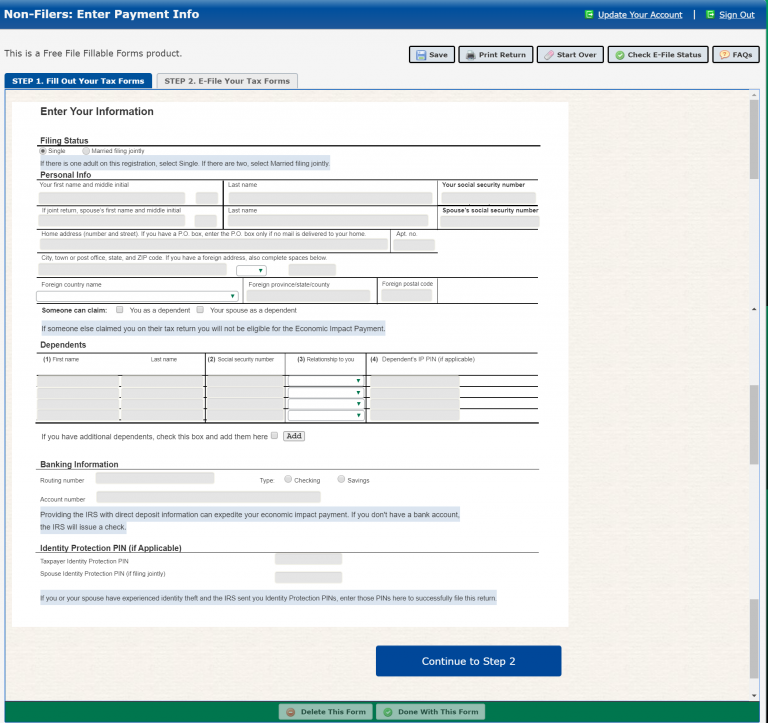Click the Done With This Form icon

pyautogui.click(x=387, y=712)
